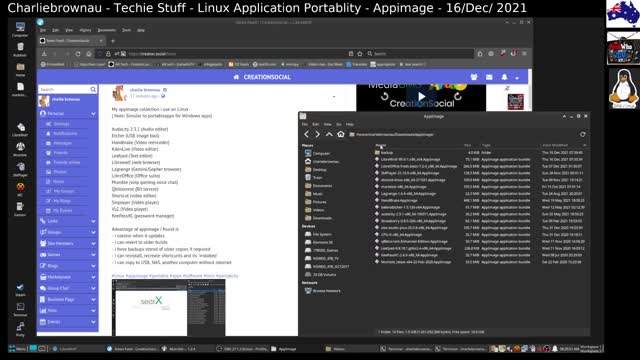The width and height of the screenshot is (640, 360).
Task: Open the post screenshot thumbnail
Action: (x=169, y=307)
